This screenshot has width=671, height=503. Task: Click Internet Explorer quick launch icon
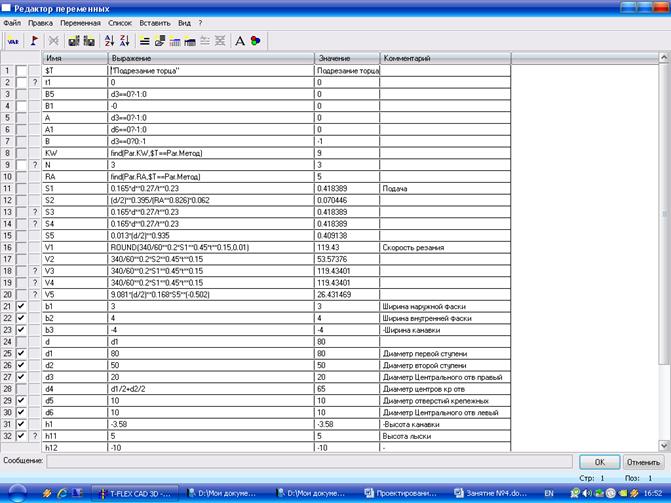[x=62, y=493]
